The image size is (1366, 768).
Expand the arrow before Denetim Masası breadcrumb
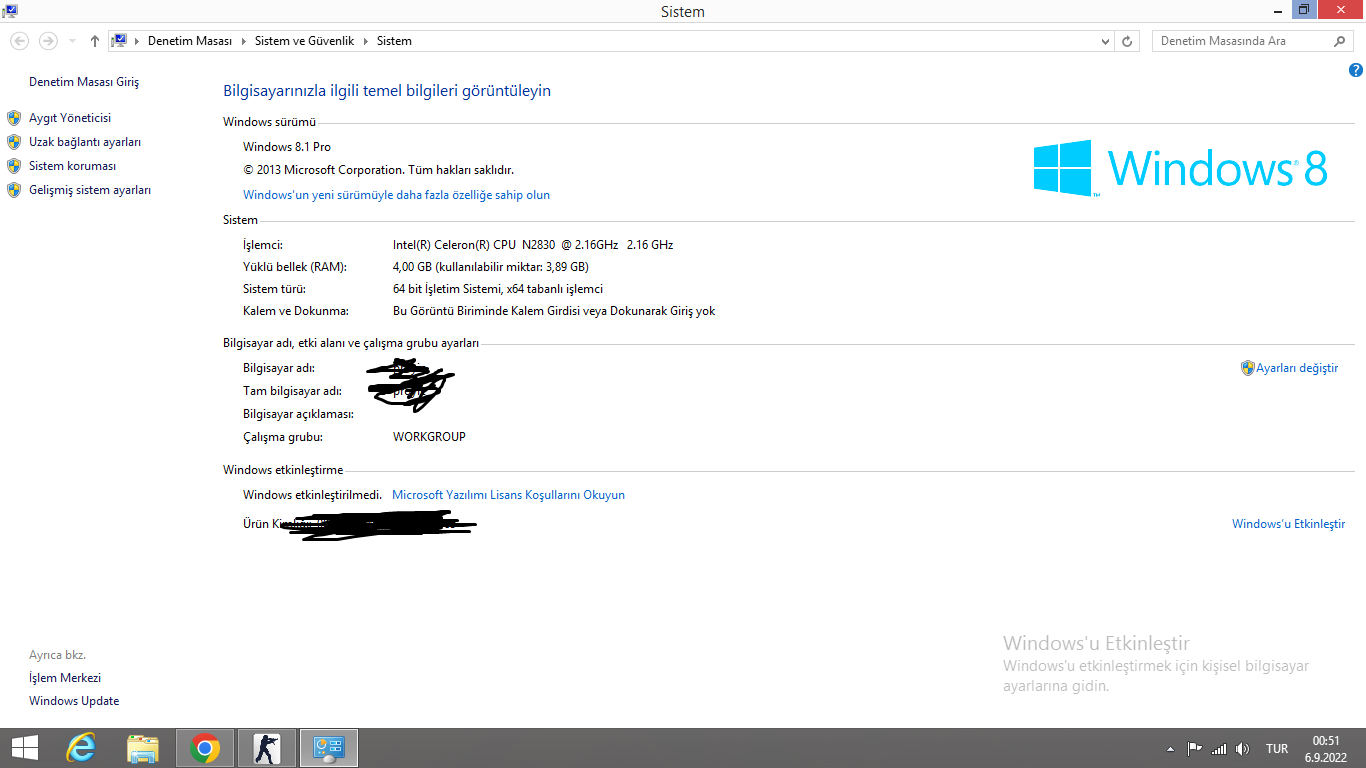coord(137,41)
